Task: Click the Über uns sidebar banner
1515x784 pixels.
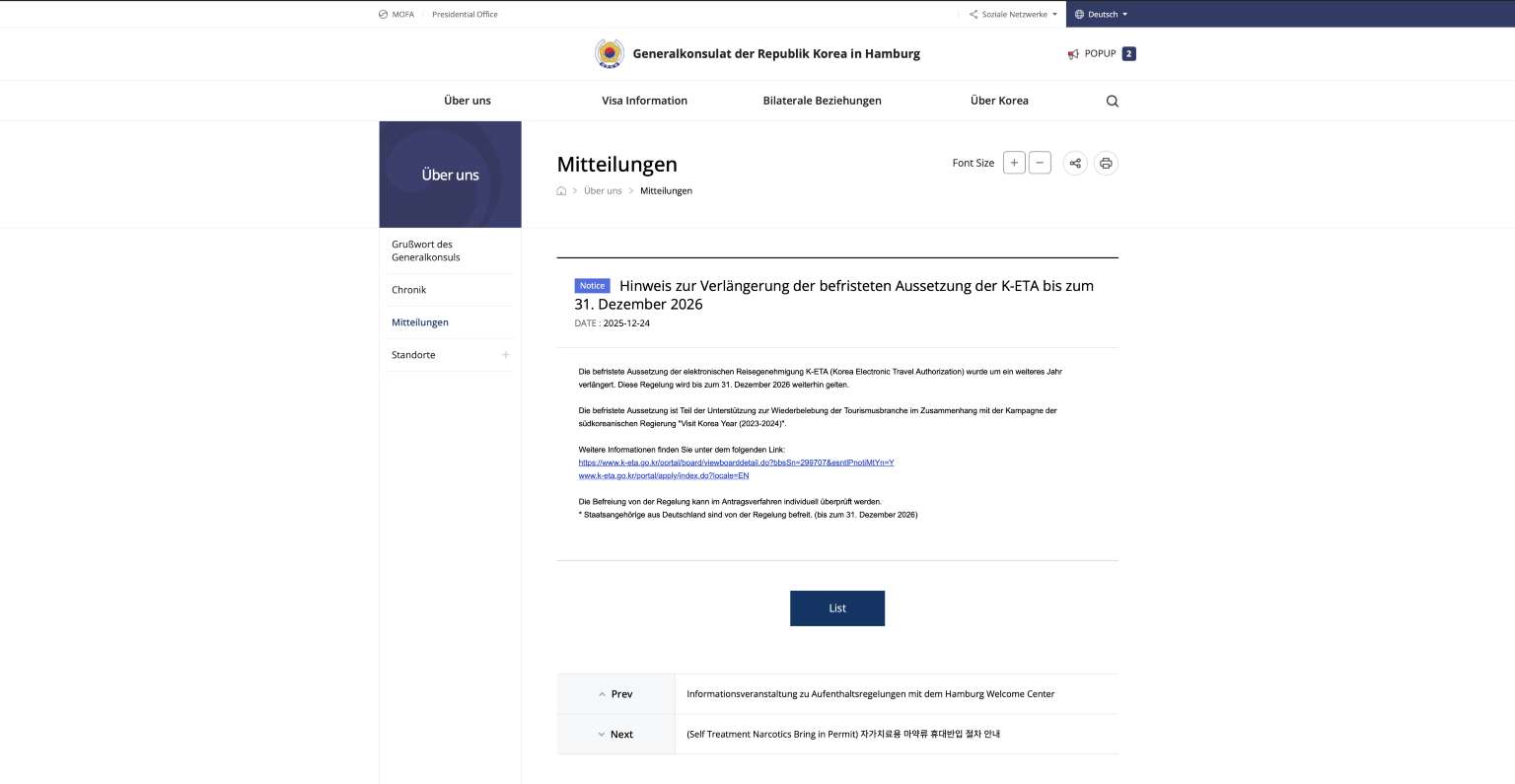Action: click(450, 175)
